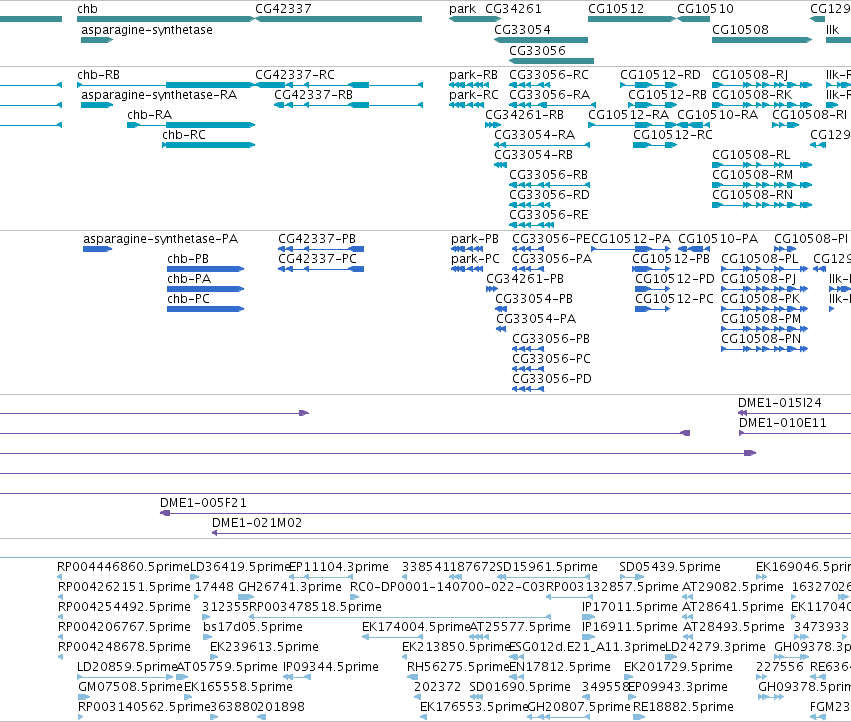Select the CG10508 gene bar
Screen dimensions: 851x722
click(762, 40)
